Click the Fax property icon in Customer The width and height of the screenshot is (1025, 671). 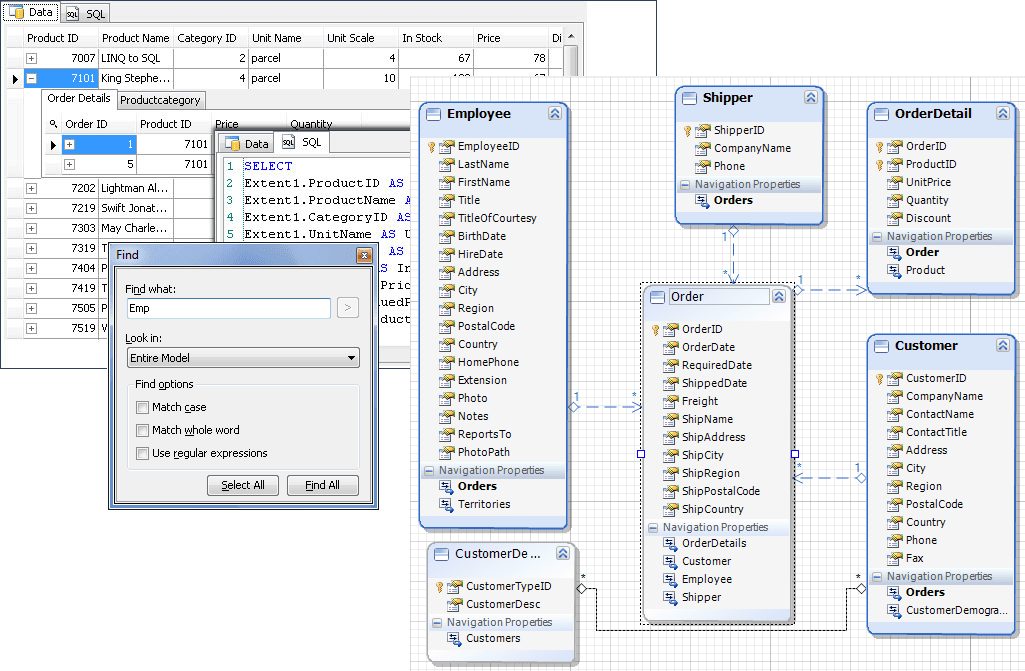tap(894, 559)
